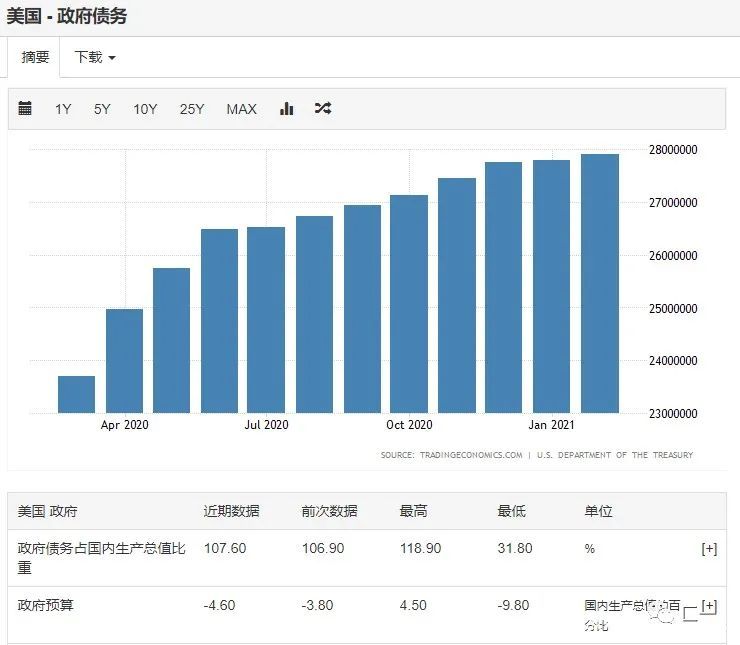740x645 pixels.
Task: Open 政府预算 indicator link
Action: pyautogui.click(x=45, y=605)
